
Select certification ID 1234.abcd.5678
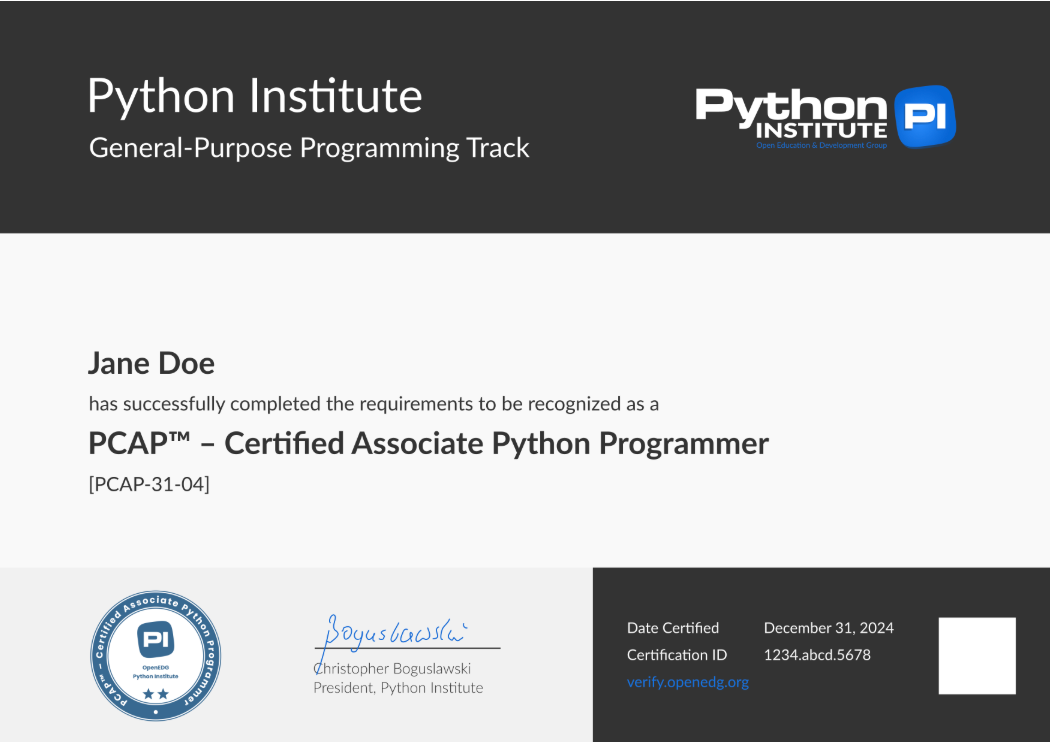click(816, 655)
